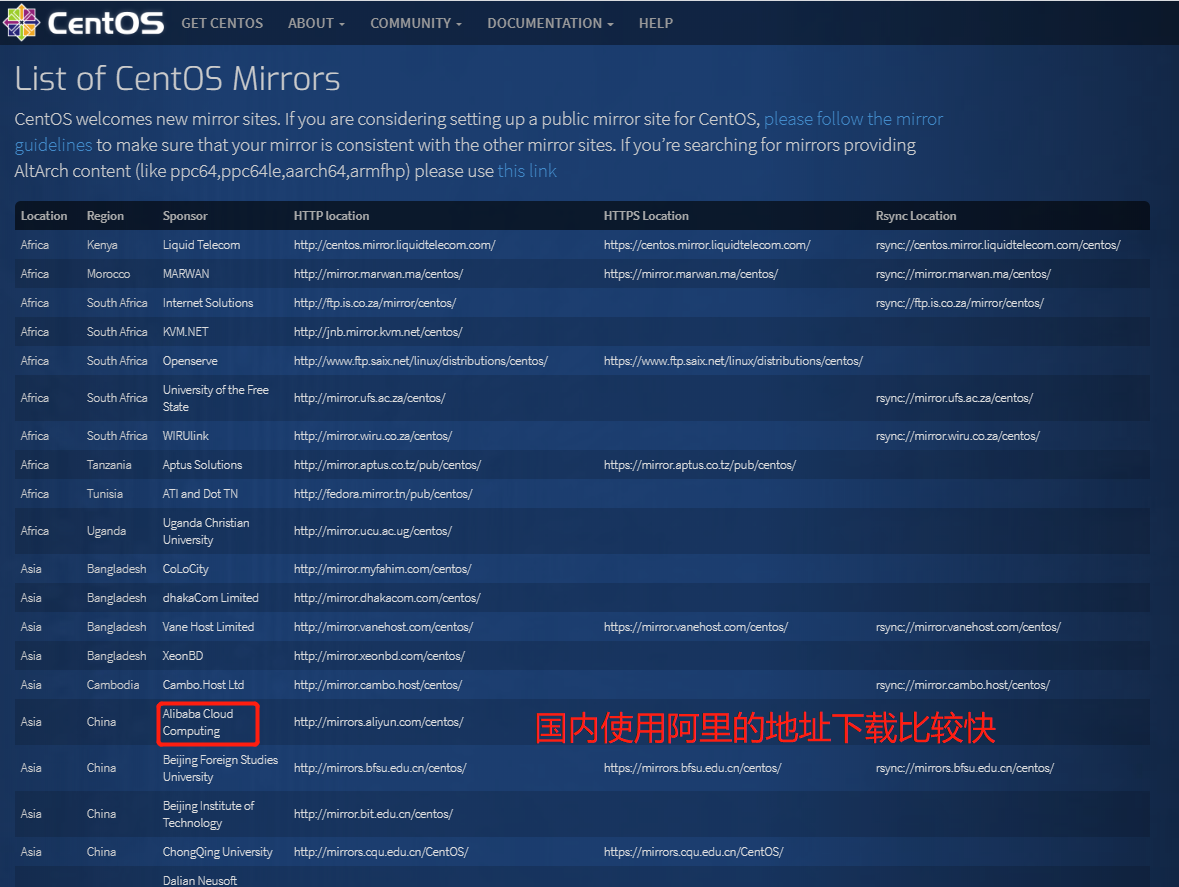Select the ftp.is.co.za rsync address

959,303
